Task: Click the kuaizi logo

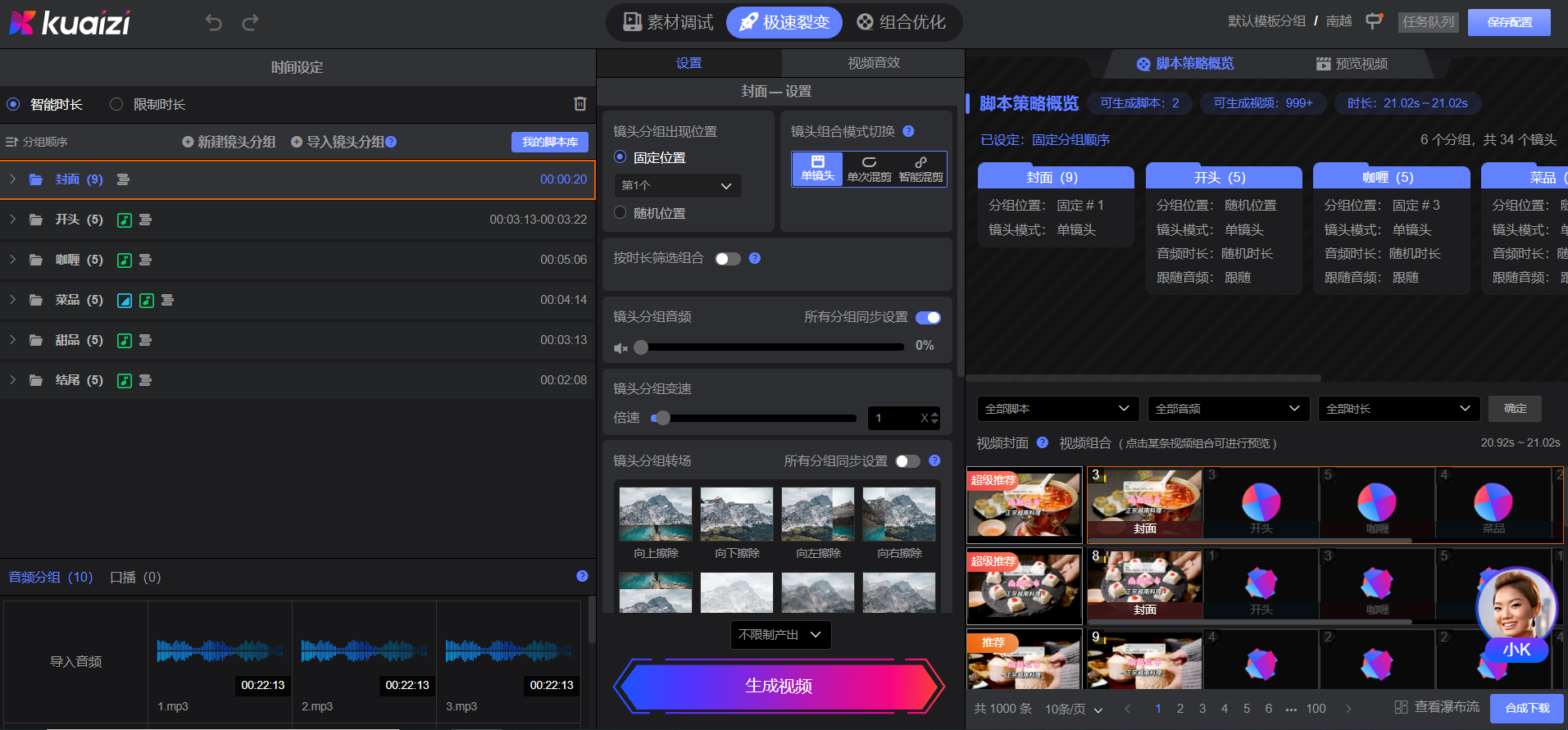Action: 70,23
